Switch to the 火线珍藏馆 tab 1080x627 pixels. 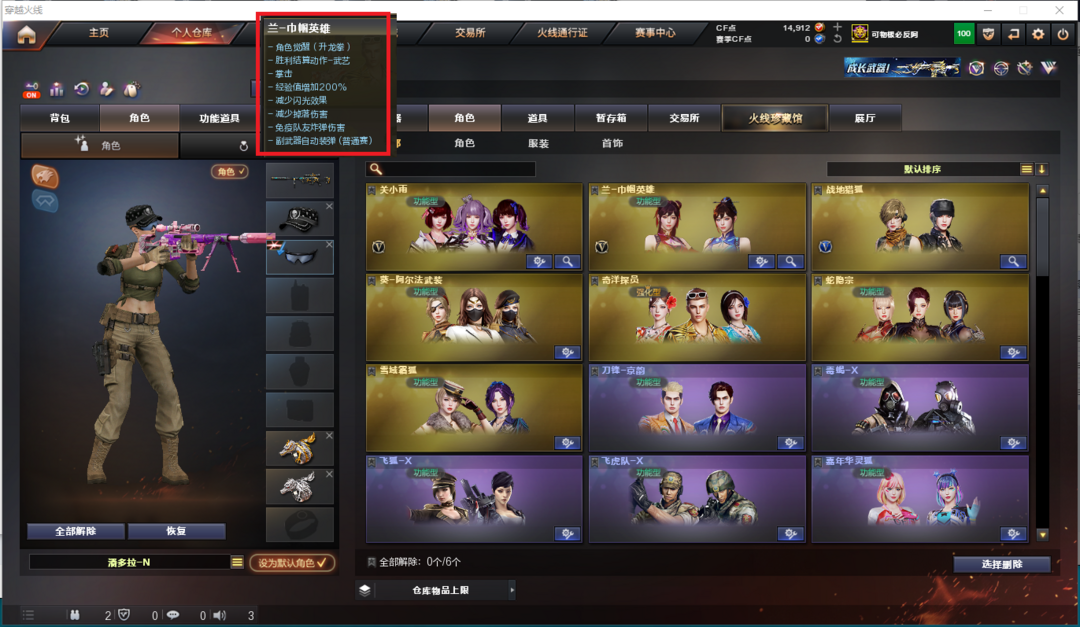[x=775, y=118]
